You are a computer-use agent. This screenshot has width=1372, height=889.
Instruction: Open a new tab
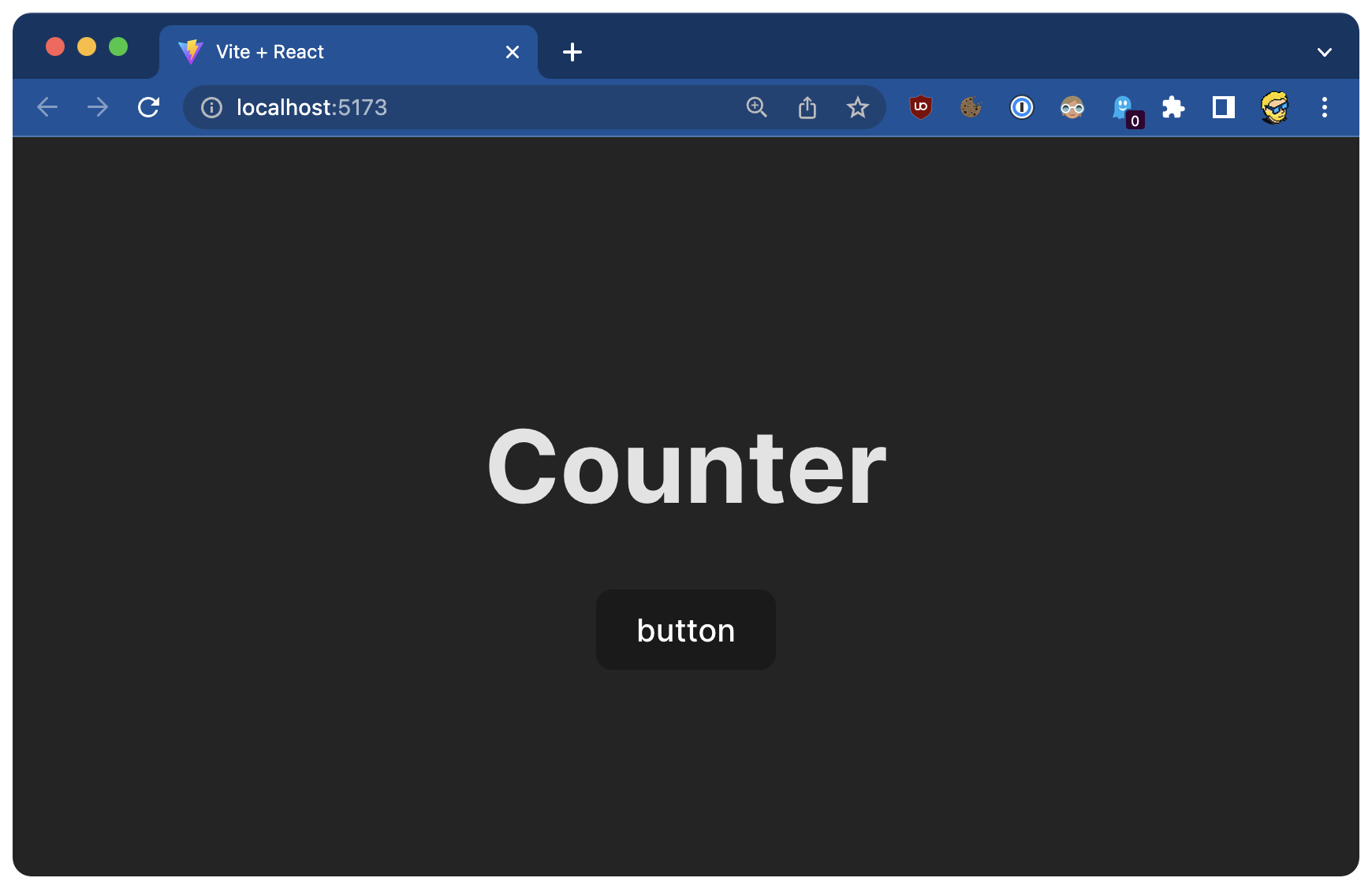pos(572,52)
